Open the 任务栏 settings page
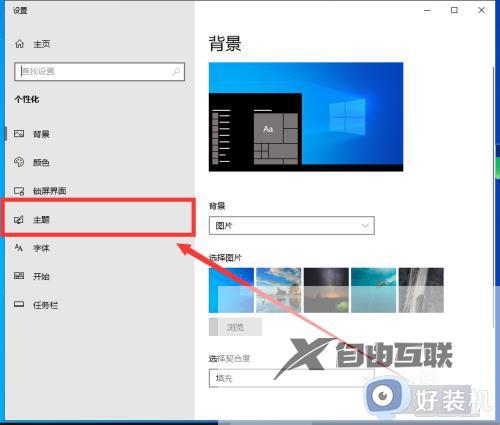This screenshot has height=425, width=500. point(45,305)
